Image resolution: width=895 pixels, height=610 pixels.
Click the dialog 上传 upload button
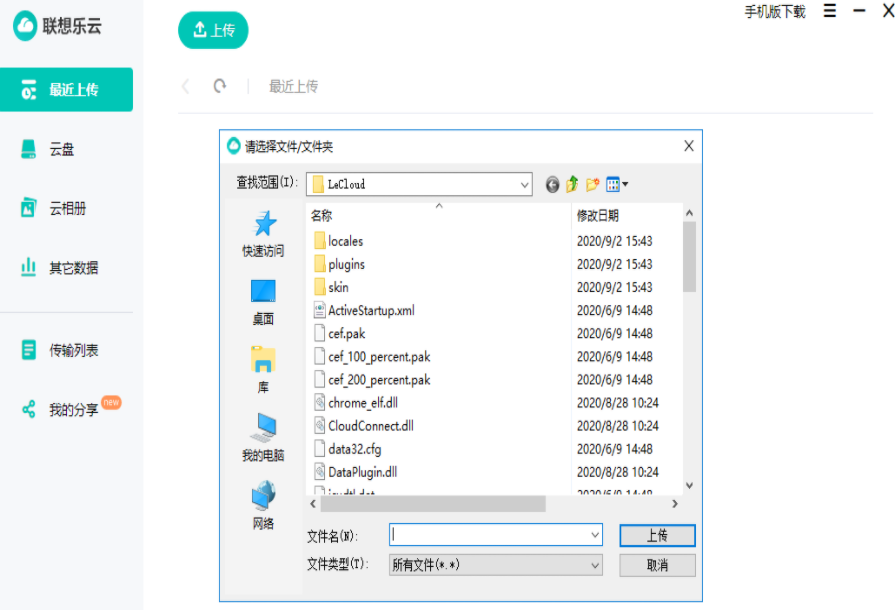657,535
